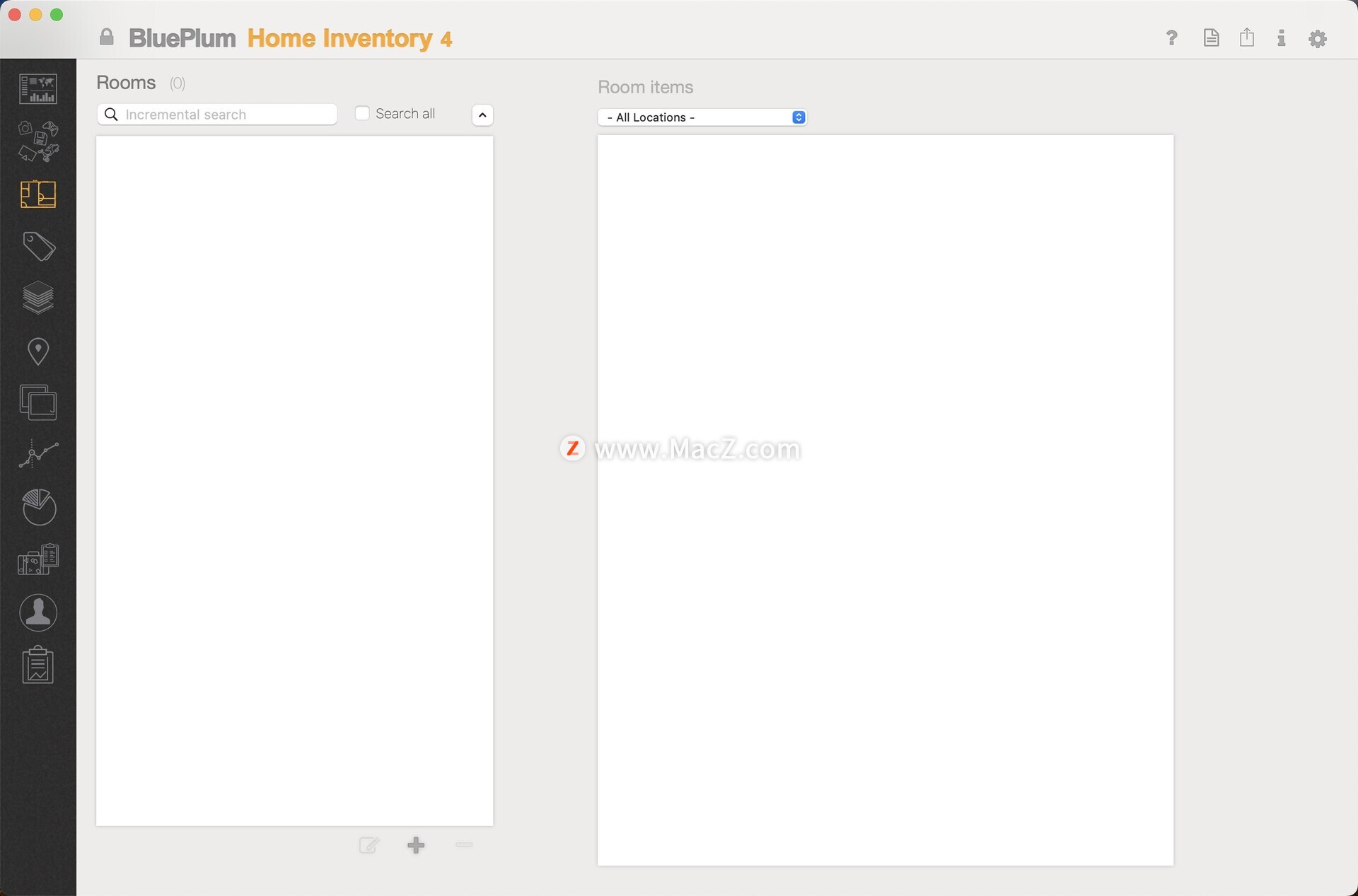Open the overlapping windows Collections view
This screenshot has height=896, width=1358.
click(38, 402)
